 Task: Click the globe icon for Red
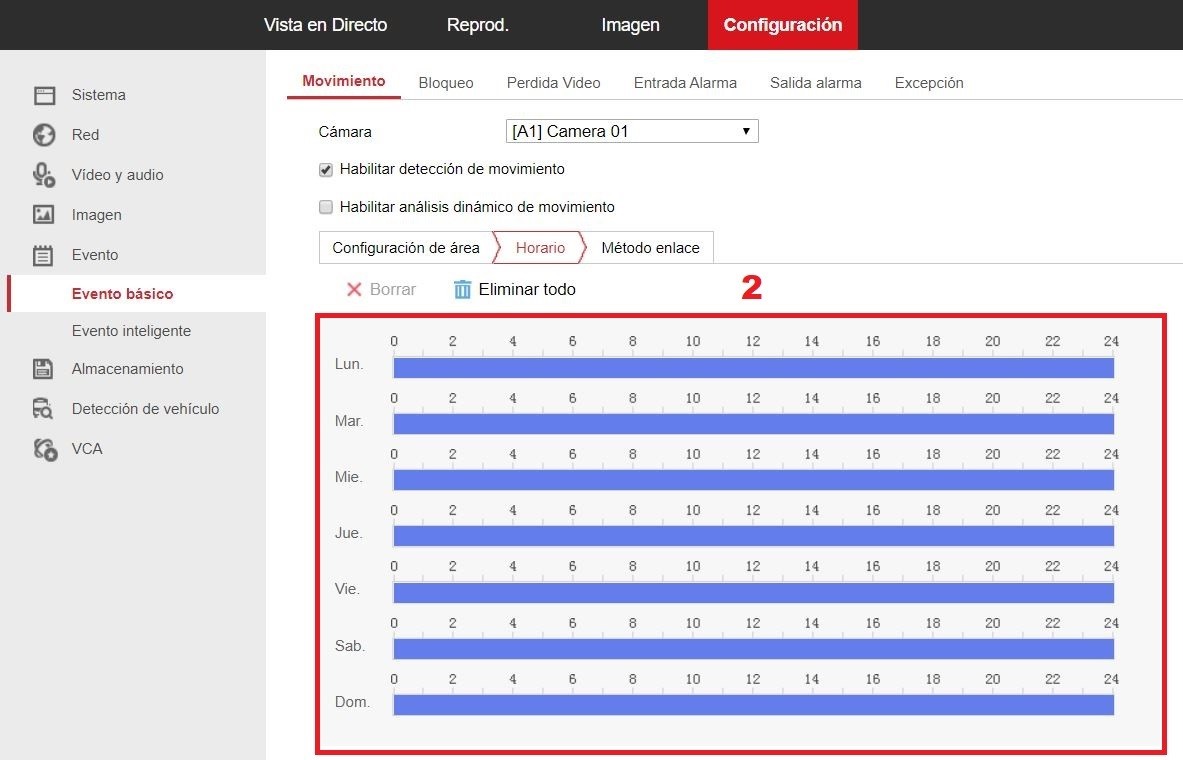[44, 135]
